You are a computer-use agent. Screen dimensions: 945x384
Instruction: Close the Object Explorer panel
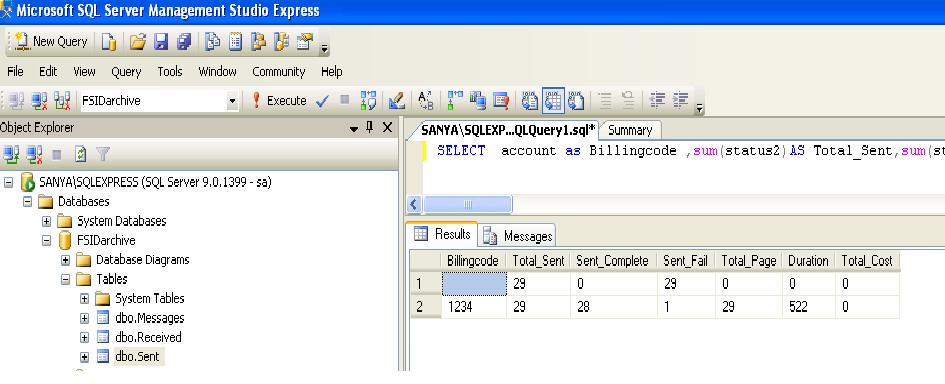pyautogui.click(x=388, y=128)
